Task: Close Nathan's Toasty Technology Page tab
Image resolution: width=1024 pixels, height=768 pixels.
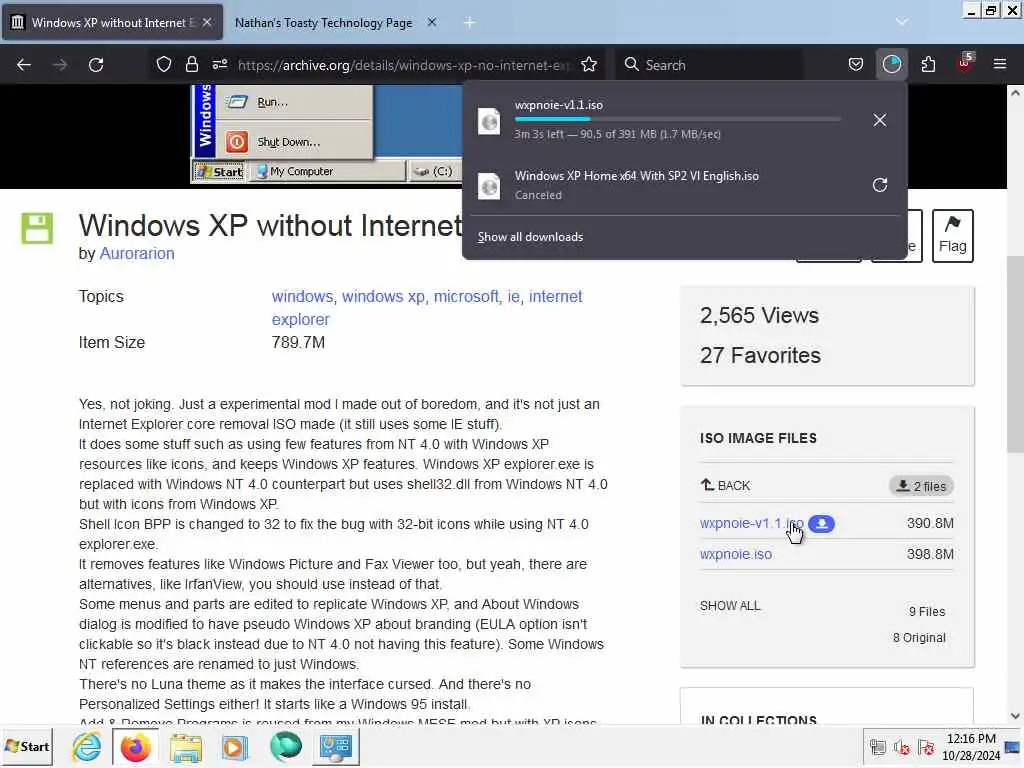Action: point(432,22)
